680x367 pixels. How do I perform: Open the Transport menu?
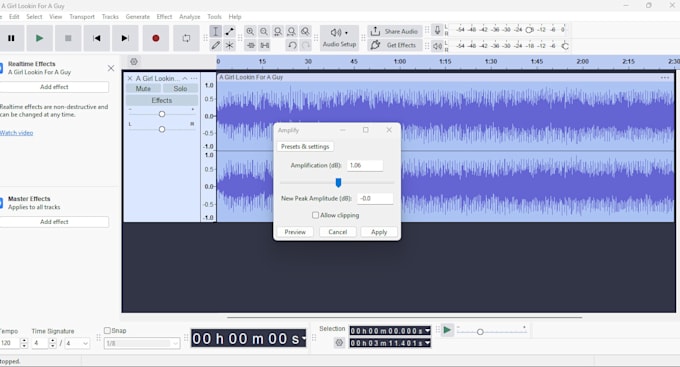coord(82,16)
